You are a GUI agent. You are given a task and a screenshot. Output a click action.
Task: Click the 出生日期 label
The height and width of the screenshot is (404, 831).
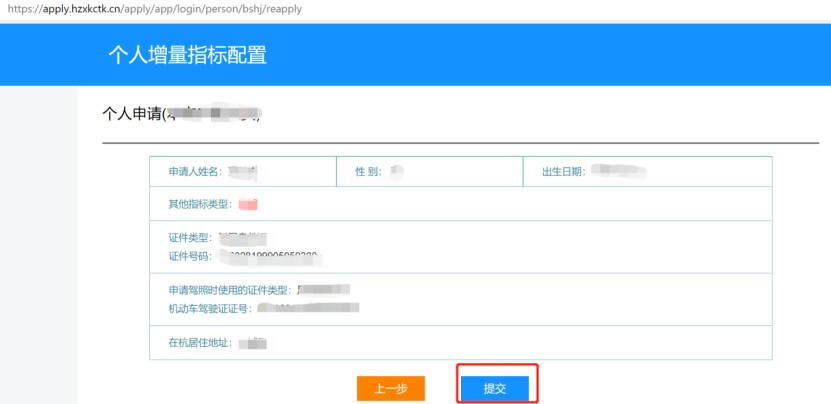[562, 172]
